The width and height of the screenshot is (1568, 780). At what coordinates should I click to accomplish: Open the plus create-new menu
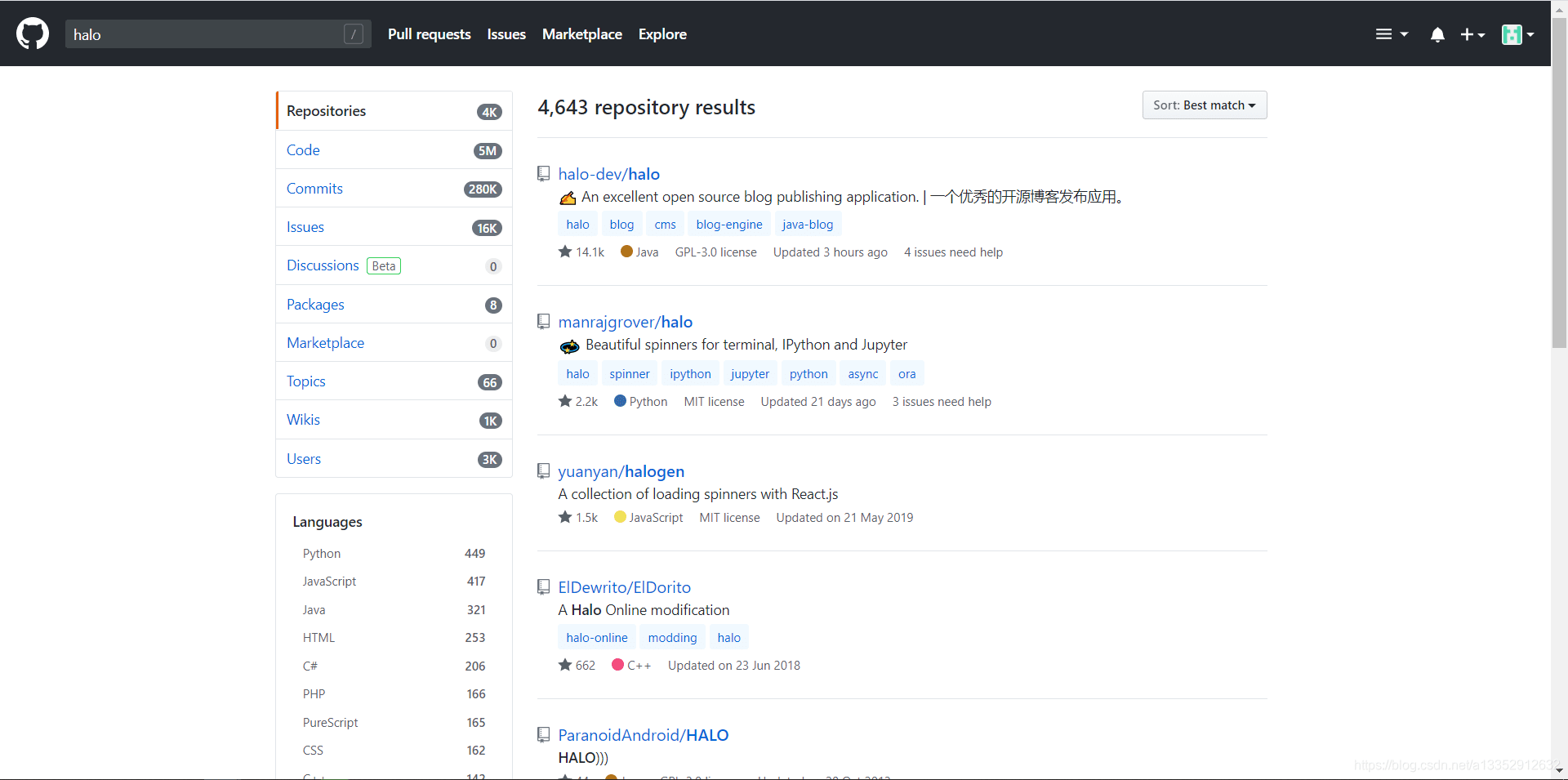click(1472, 34)
